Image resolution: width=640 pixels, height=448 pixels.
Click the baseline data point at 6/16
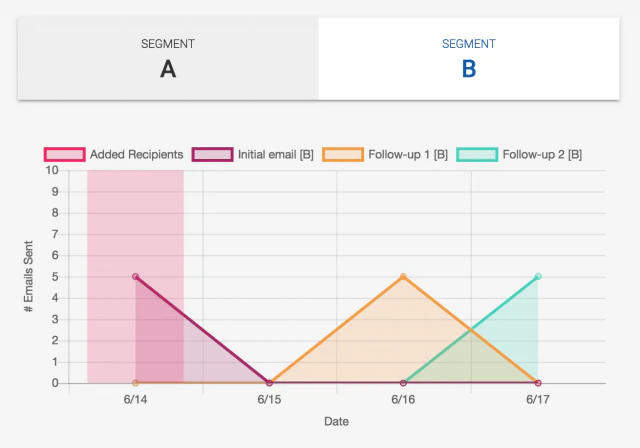coord(403,383)
